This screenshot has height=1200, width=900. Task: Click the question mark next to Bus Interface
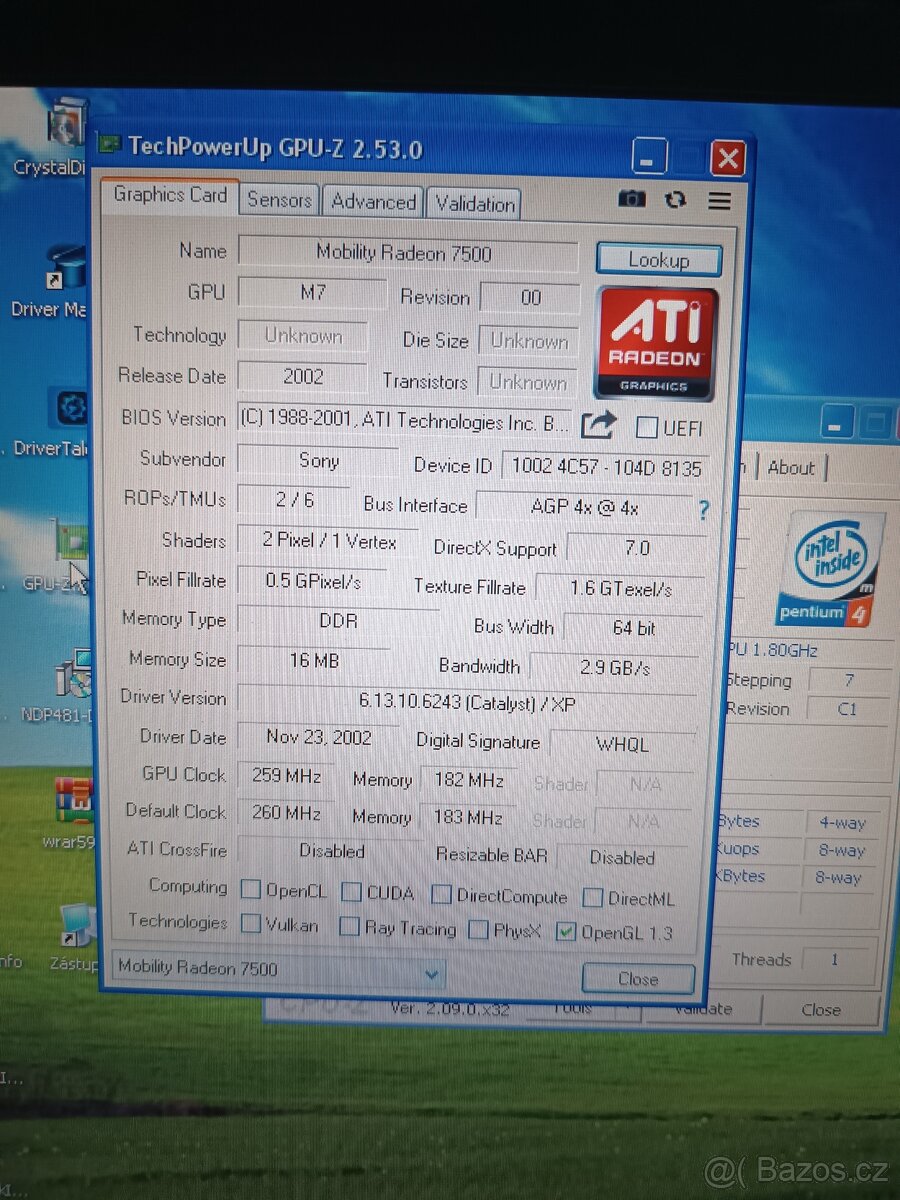pyautogui.click(x=703, y=511)
